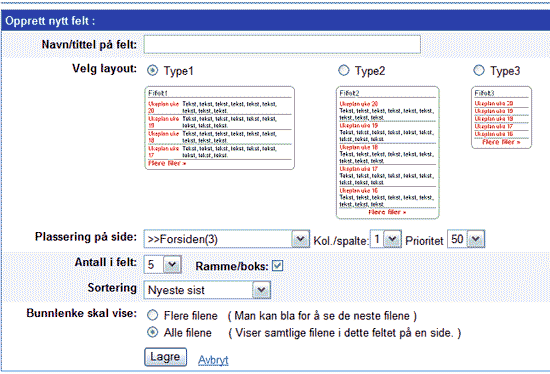Open the Plassering på side dropdown

pos(227,239)
